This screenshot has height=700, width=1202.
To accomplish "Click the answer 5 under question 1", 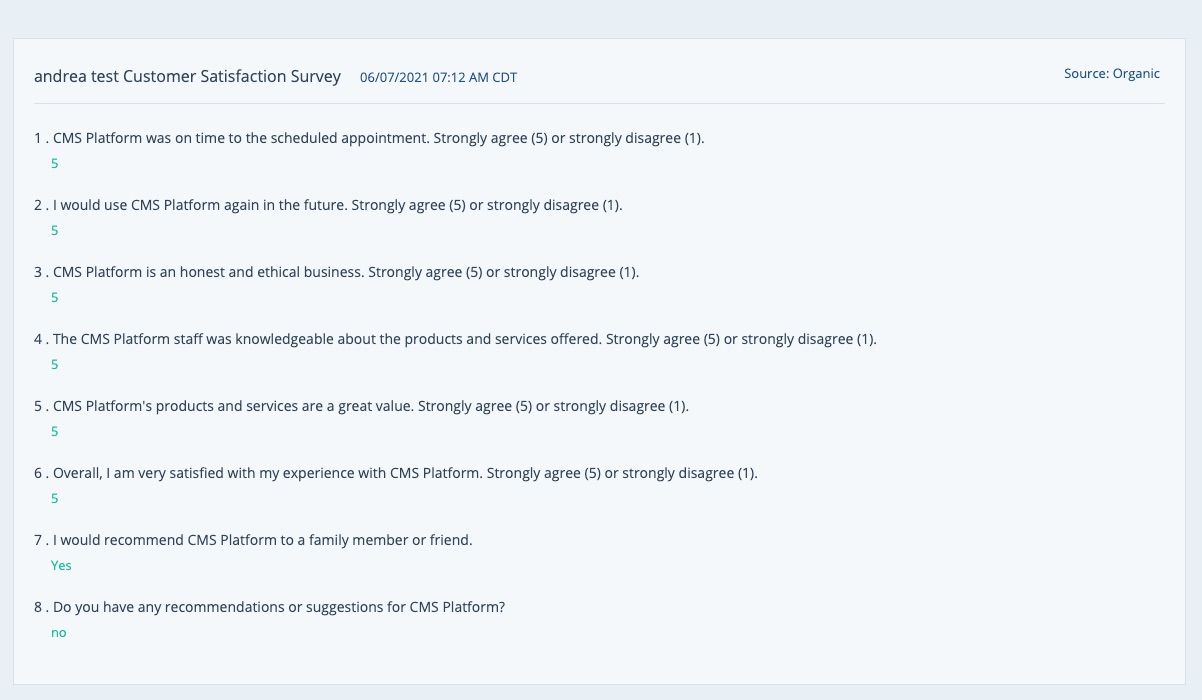I will 55,163.
